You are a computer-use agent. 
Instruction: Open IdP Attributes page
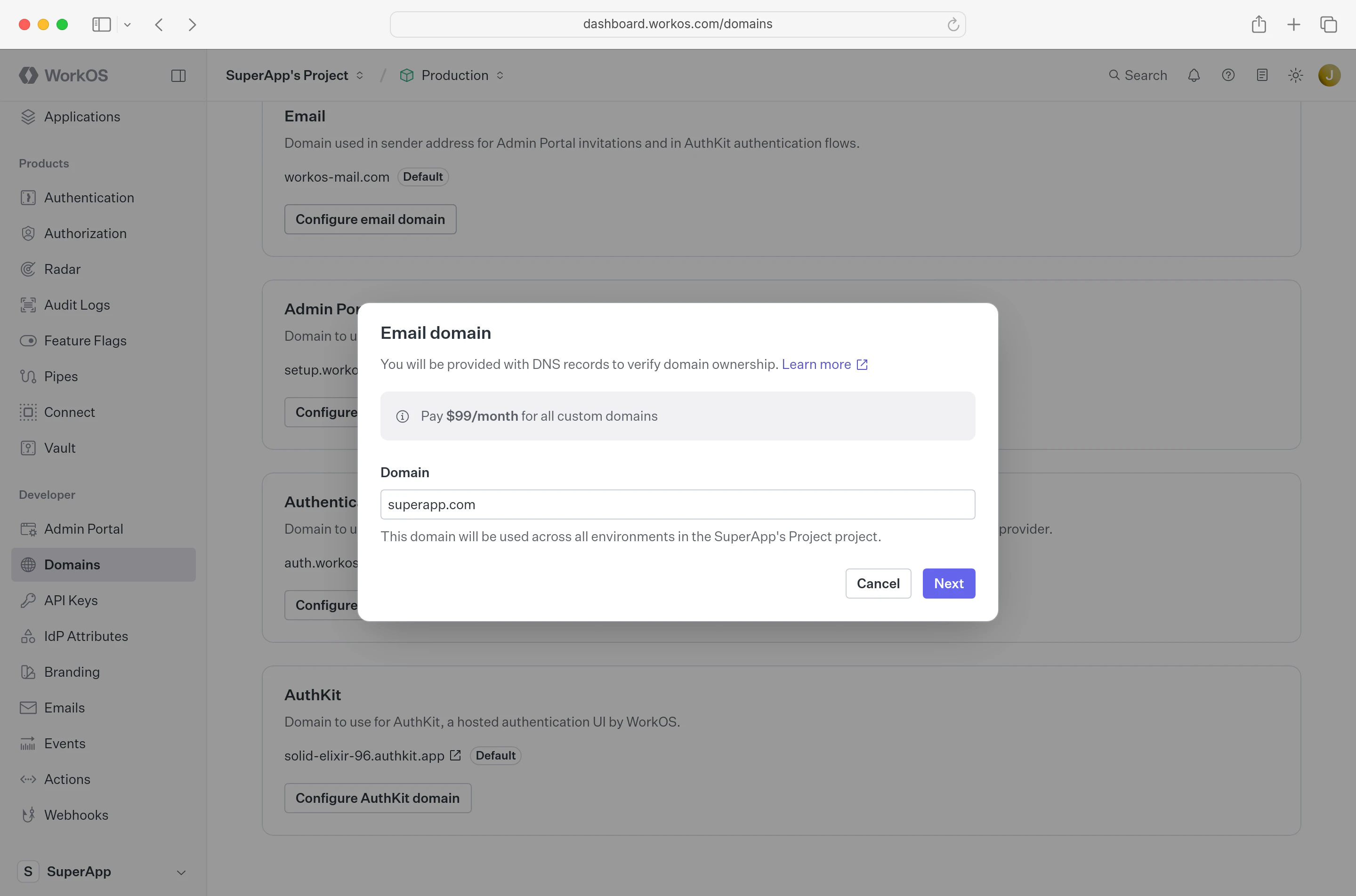pos(103,636)
